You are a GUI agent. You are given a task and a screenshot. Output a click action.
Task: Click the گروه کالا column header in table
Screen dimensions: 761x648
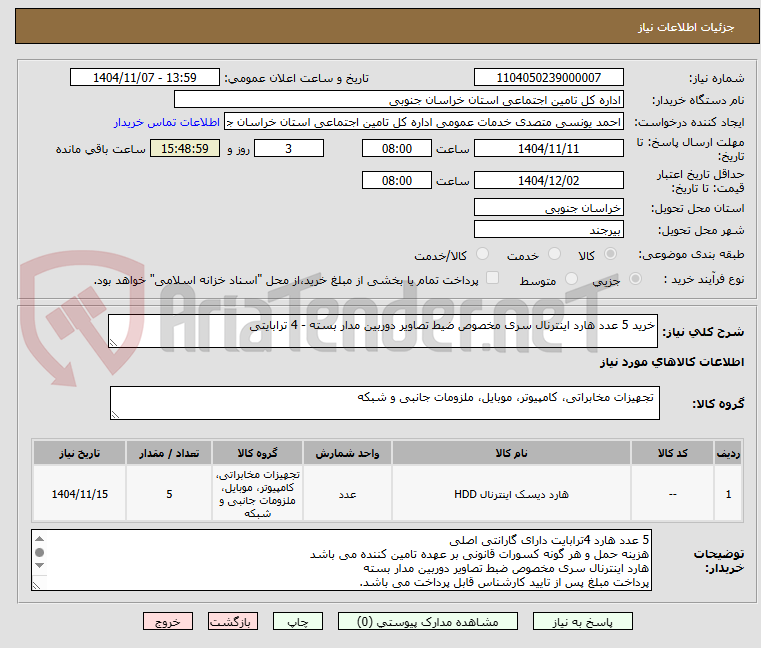[x=257, y=453]
